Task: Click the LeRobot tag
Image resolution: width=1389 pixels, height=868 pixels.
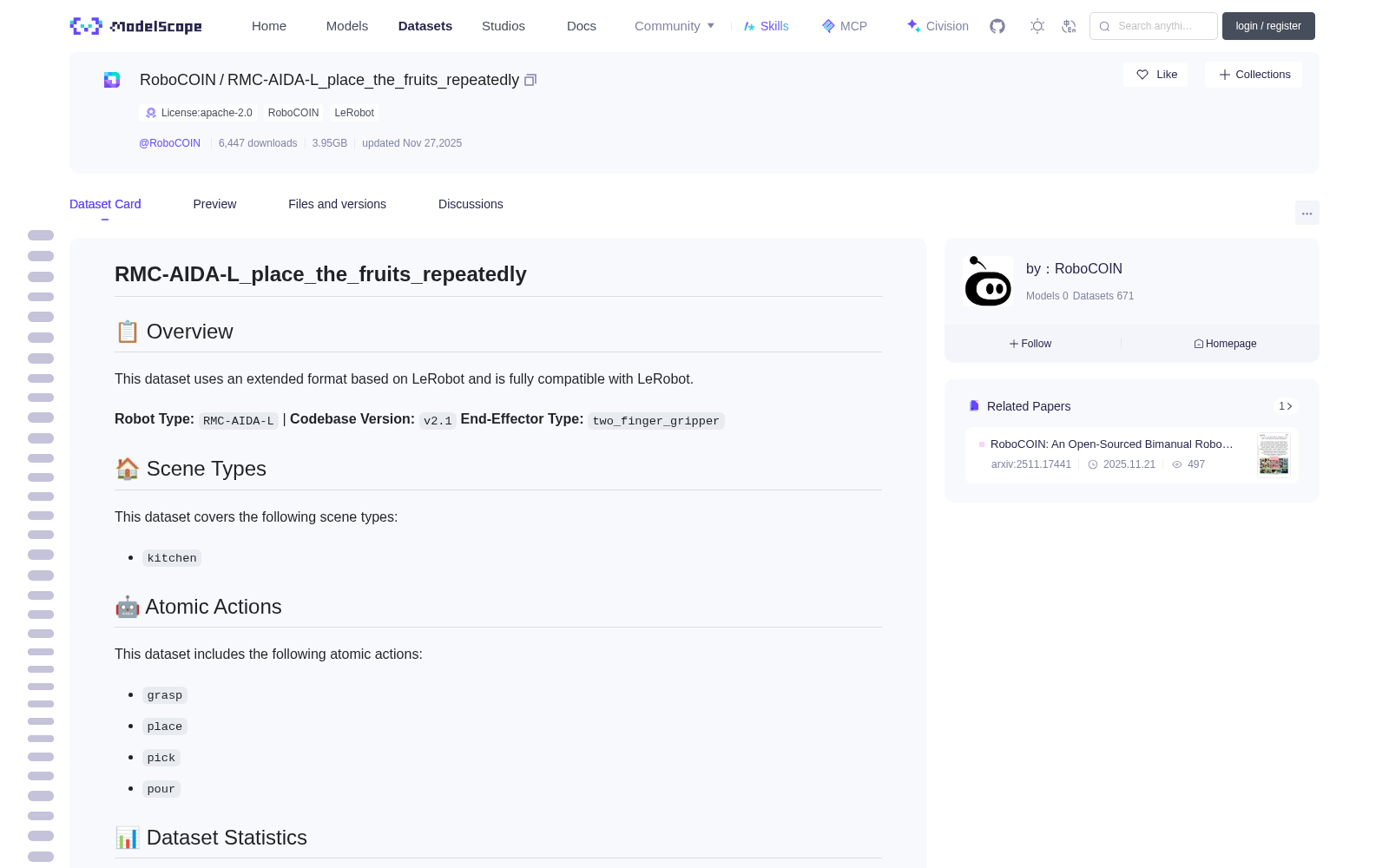Action: tap(354, 113)
